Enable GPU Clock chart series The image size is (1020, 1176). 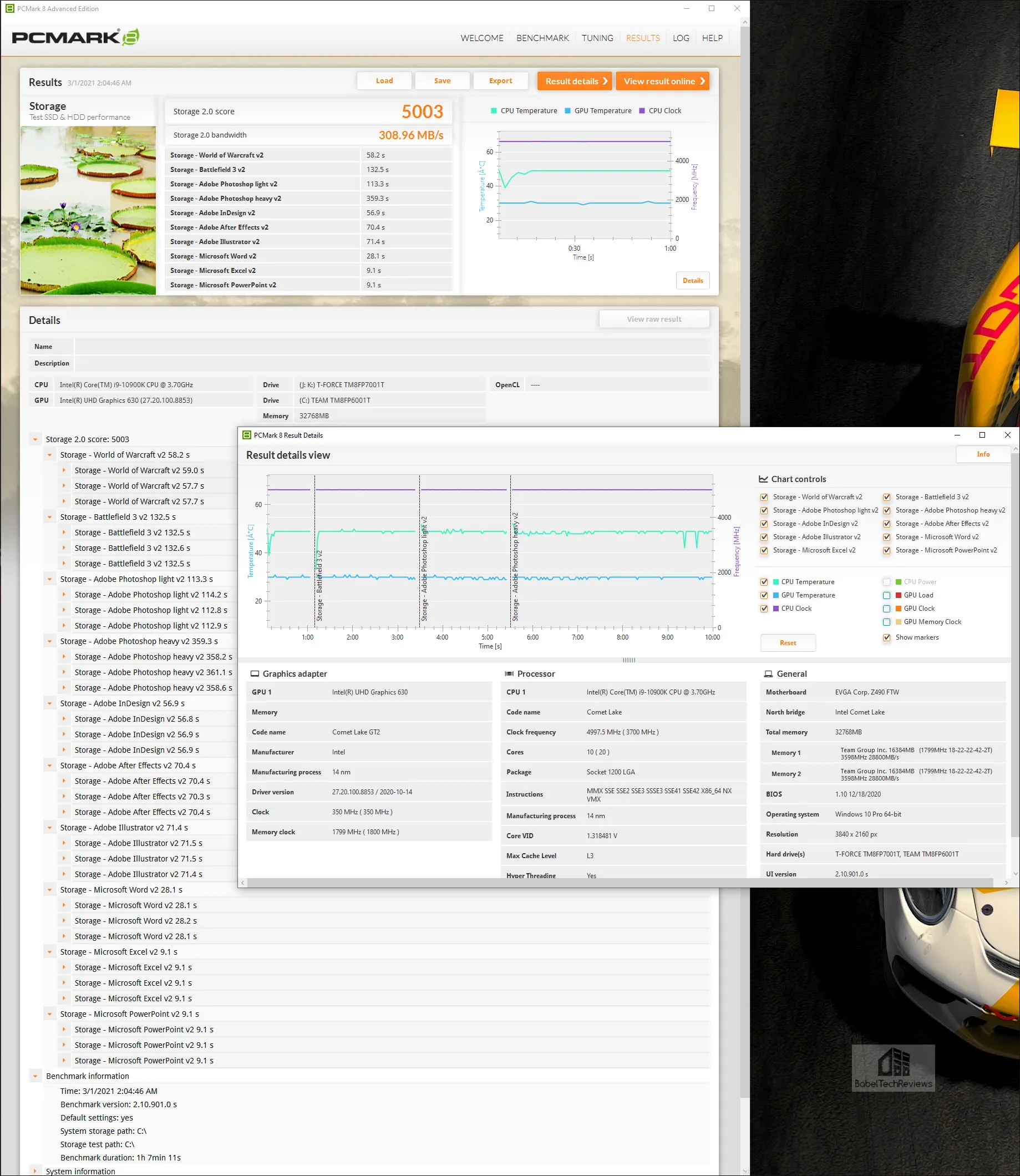click(x=887, y=609)
